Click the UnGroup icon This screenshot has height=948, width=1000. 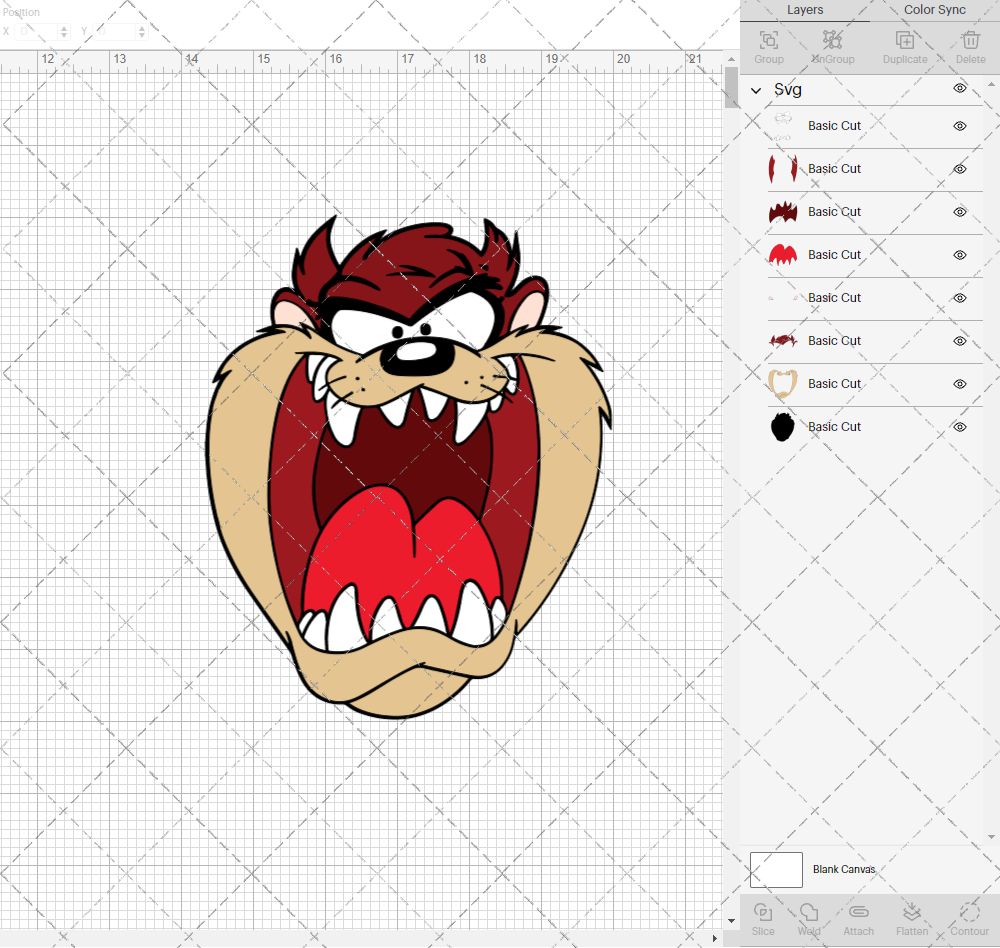click(x=832, y=40)
